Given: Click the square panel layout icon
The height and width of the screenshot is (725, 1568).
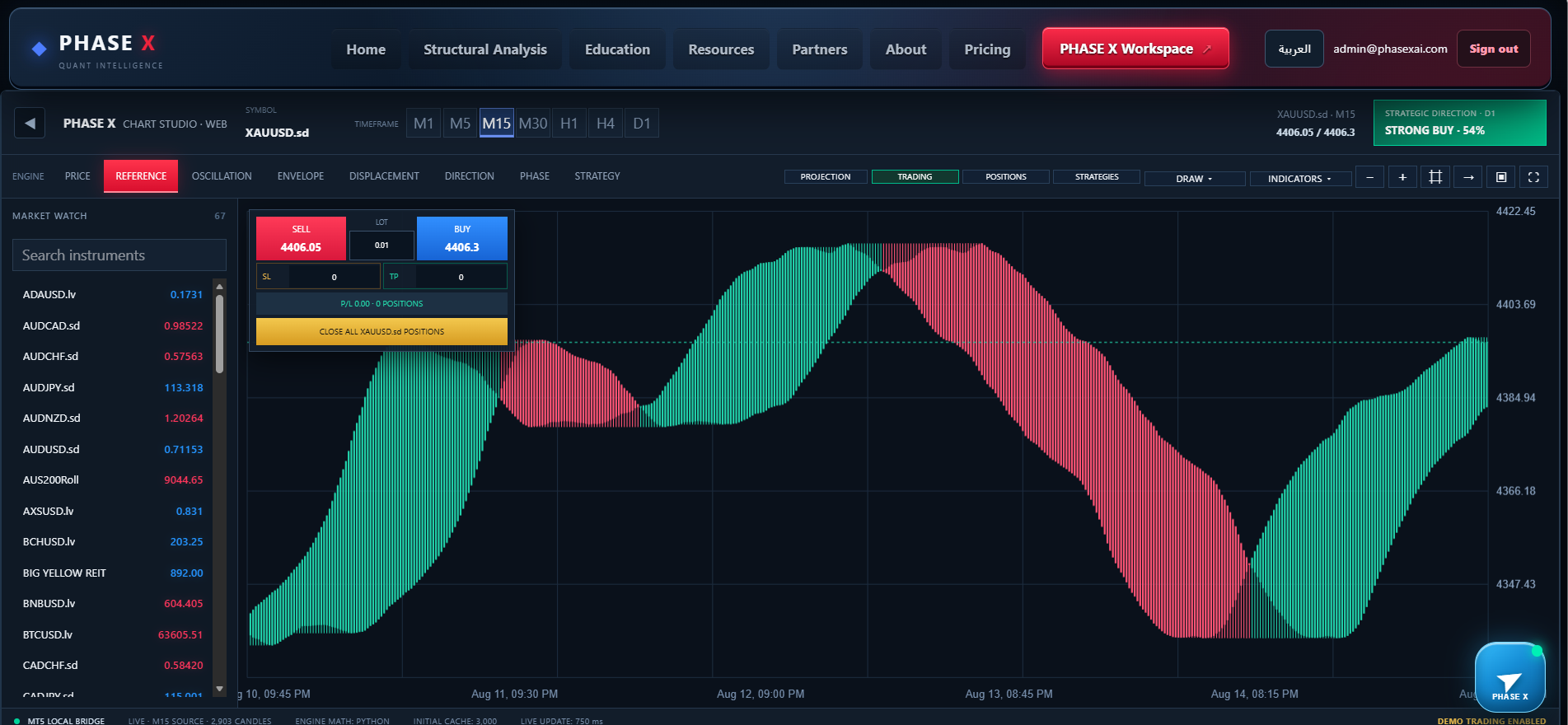Looking at the screenshot, I should (x=1501, y=177).
